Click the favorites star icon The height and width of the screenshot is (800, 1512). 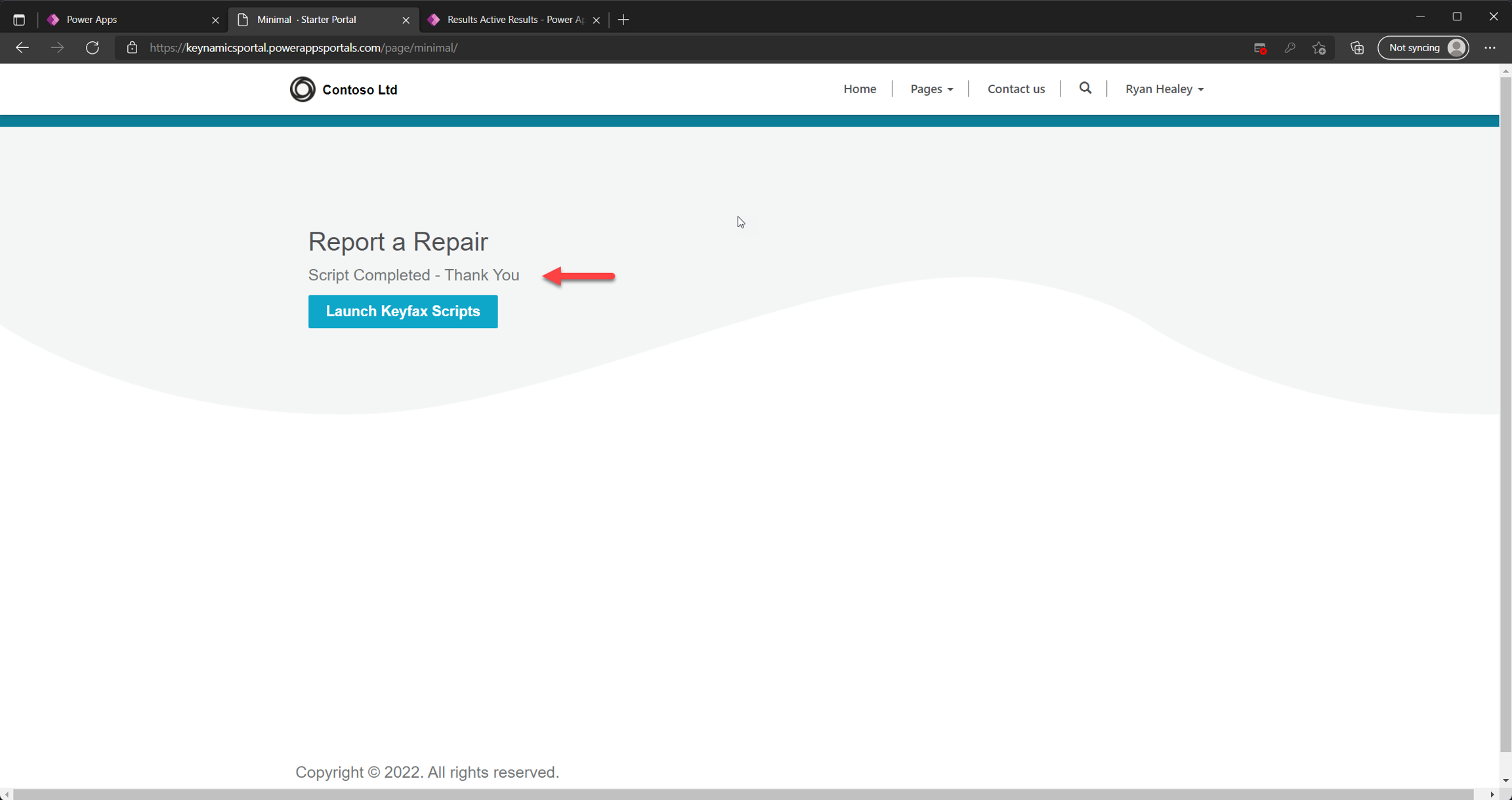[1319, 48]
